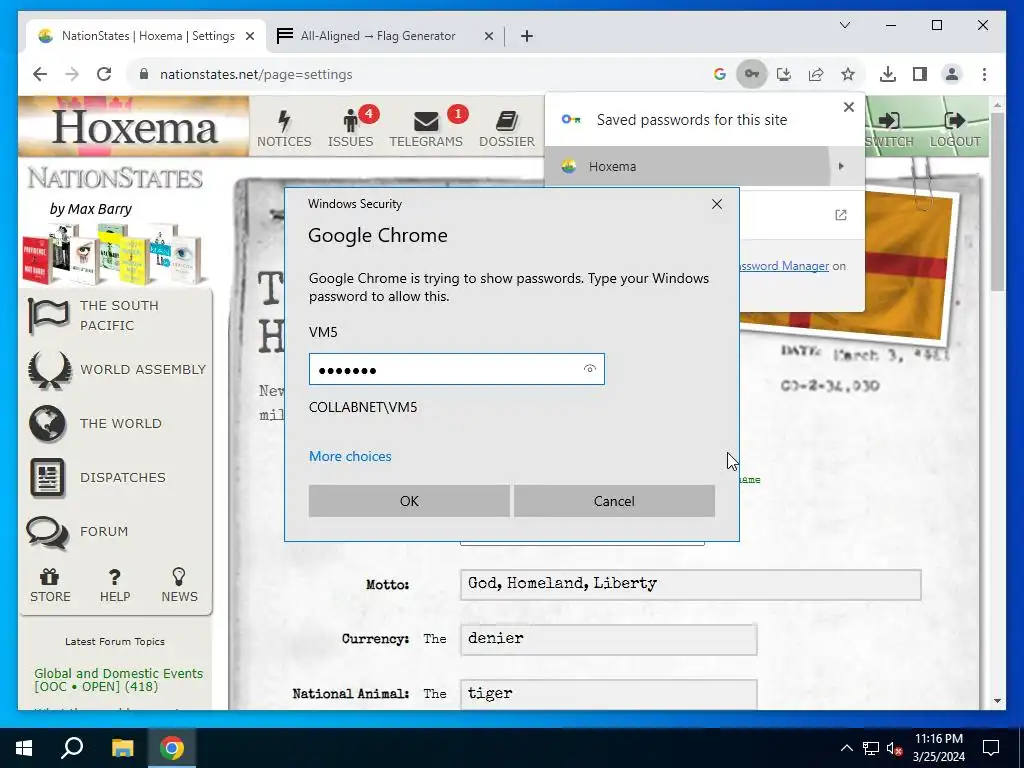Close the Flag Generator tab
This screenshot has width=1024, height=768.
tap(488, 37)
